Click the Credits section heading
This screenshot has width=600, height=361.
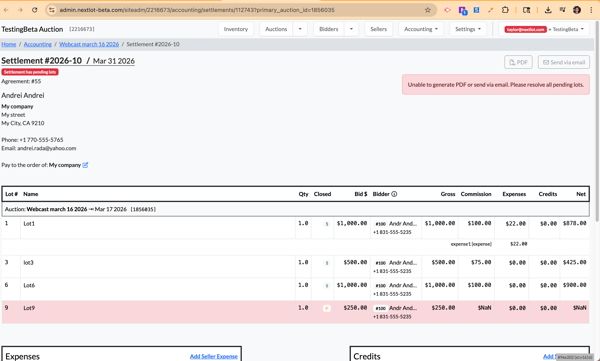tap(367, 356)
